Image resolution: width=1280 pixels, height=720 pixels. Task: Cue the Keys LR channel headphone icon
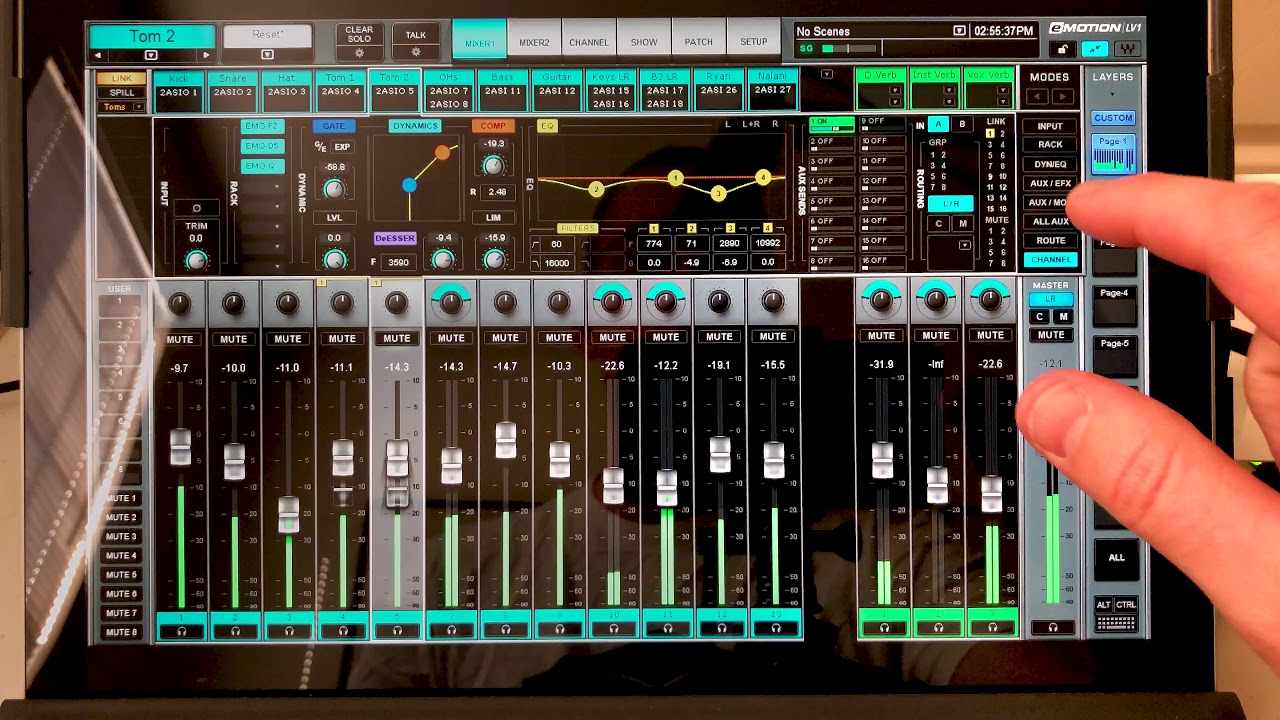tap(613, 629)
